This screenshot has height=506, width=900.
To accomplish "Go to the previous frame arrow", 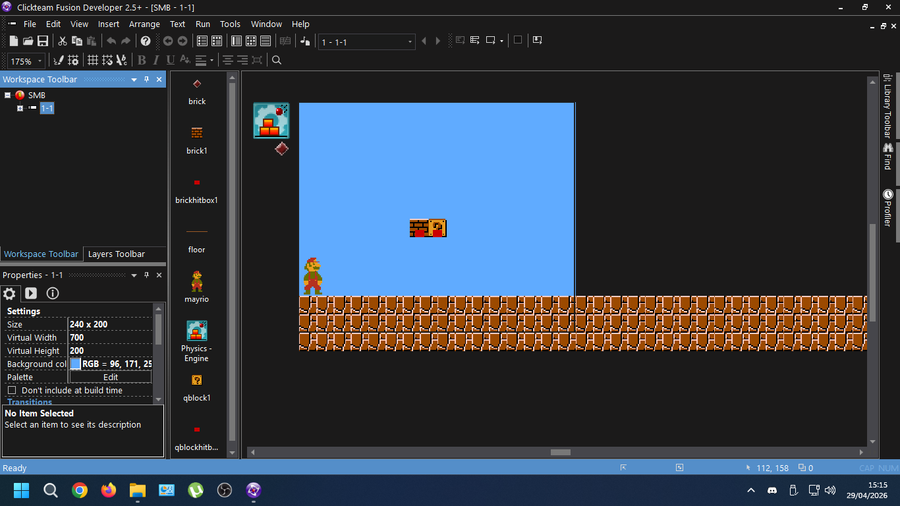I will pos(424,41).
